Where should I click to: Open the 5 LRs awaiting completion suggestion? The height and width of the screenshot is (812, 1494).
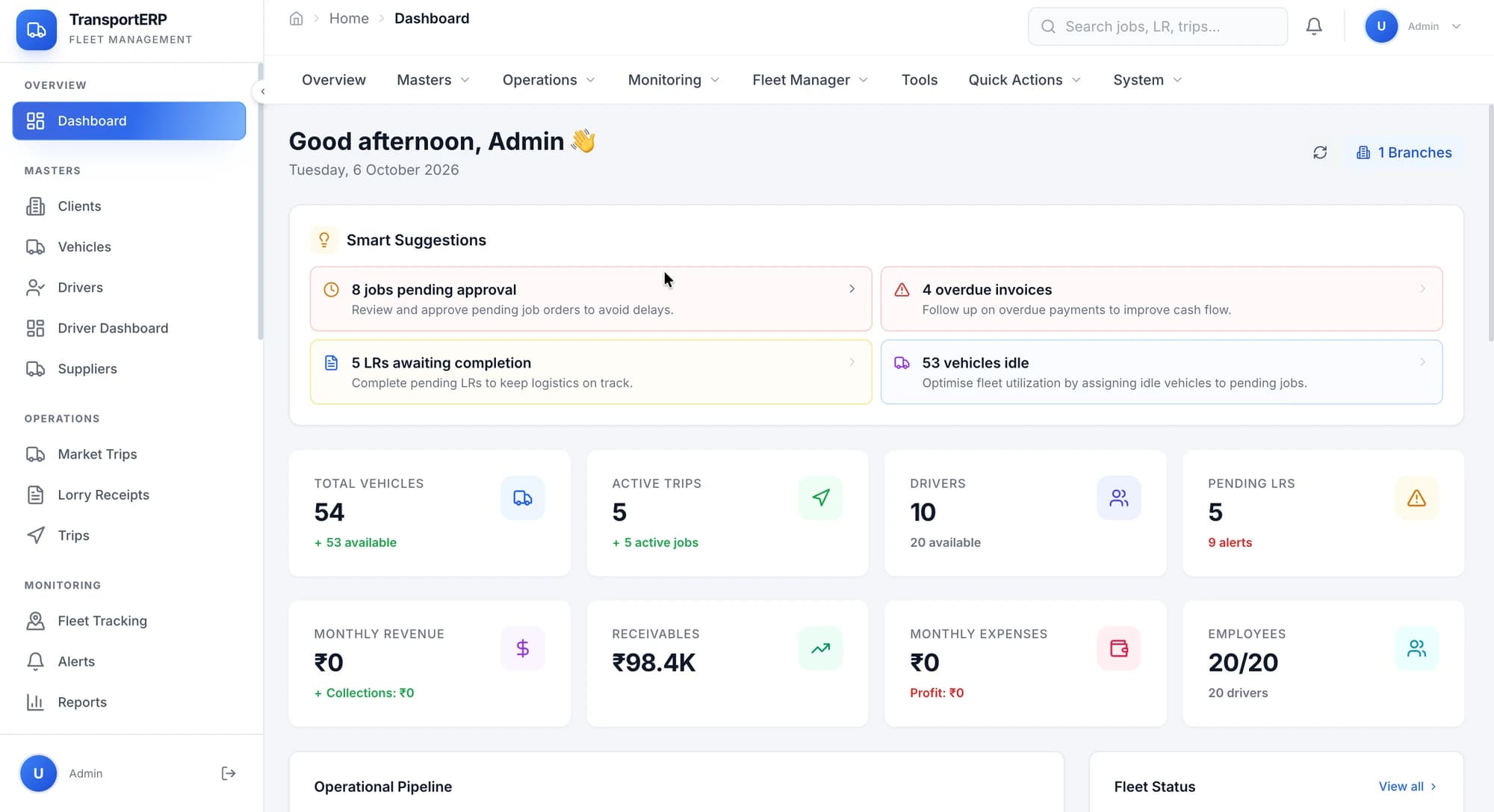tap(591, 372)
